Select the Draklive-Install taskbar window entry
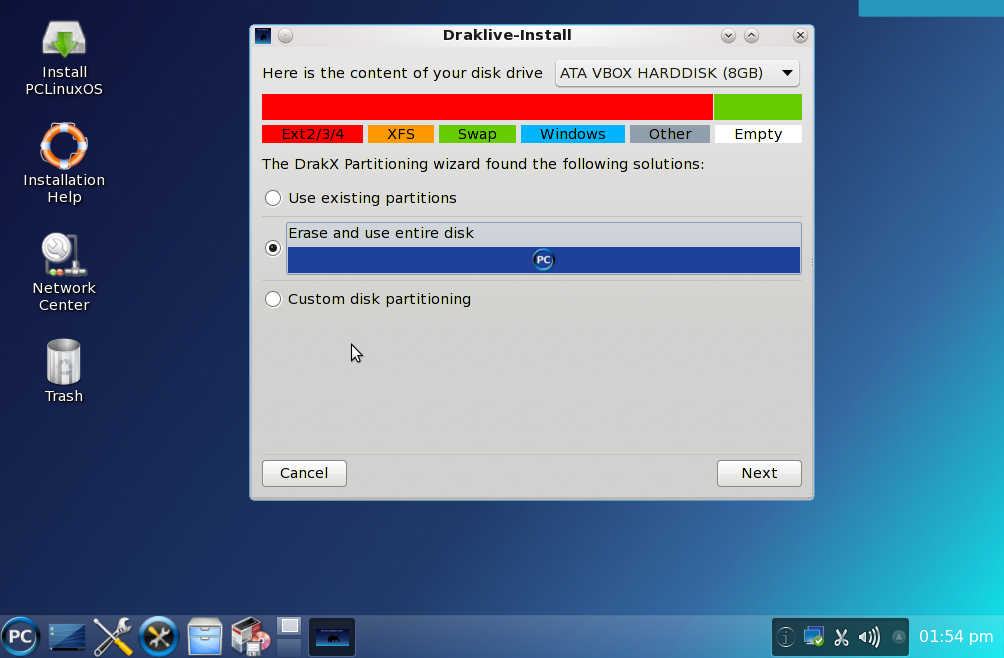 click(x=332, y=637)
